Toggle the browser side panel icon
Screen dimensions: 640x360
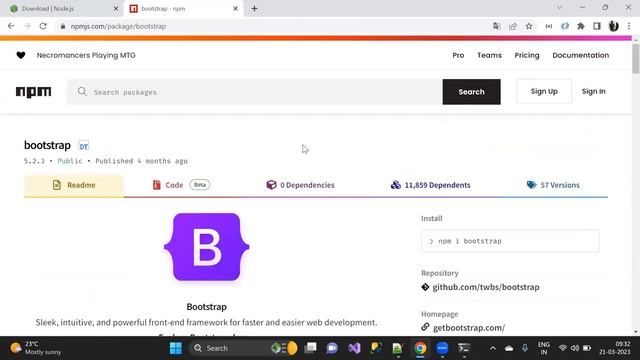(597, 26)
